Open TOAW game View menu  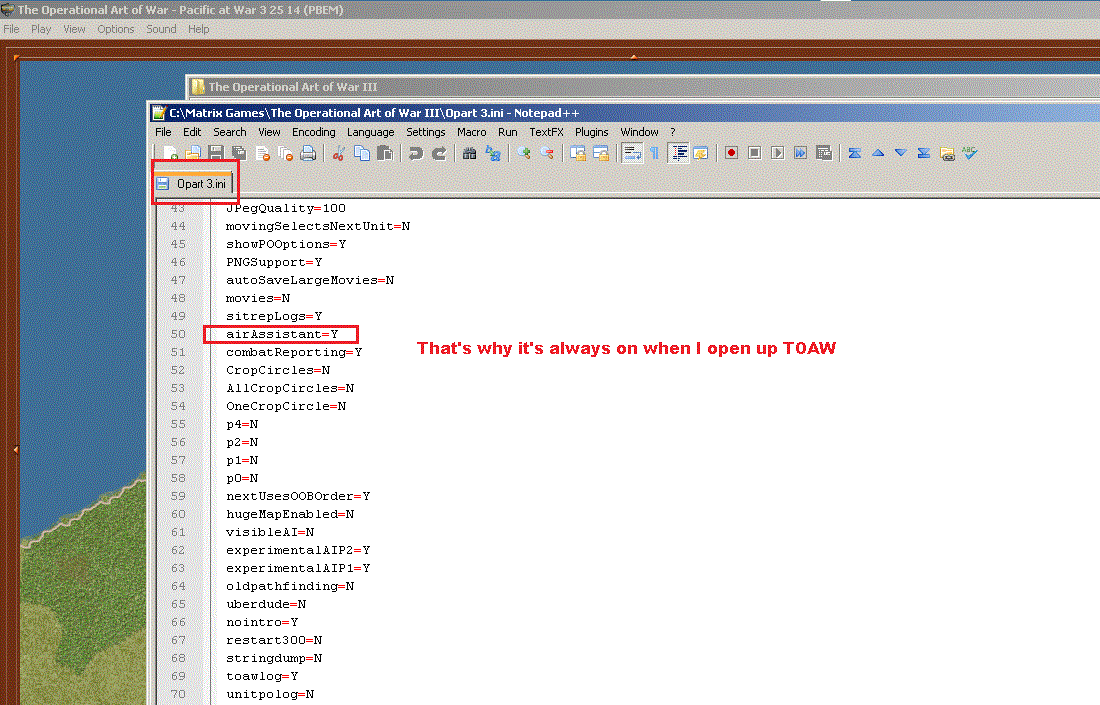tap(74, 29)
